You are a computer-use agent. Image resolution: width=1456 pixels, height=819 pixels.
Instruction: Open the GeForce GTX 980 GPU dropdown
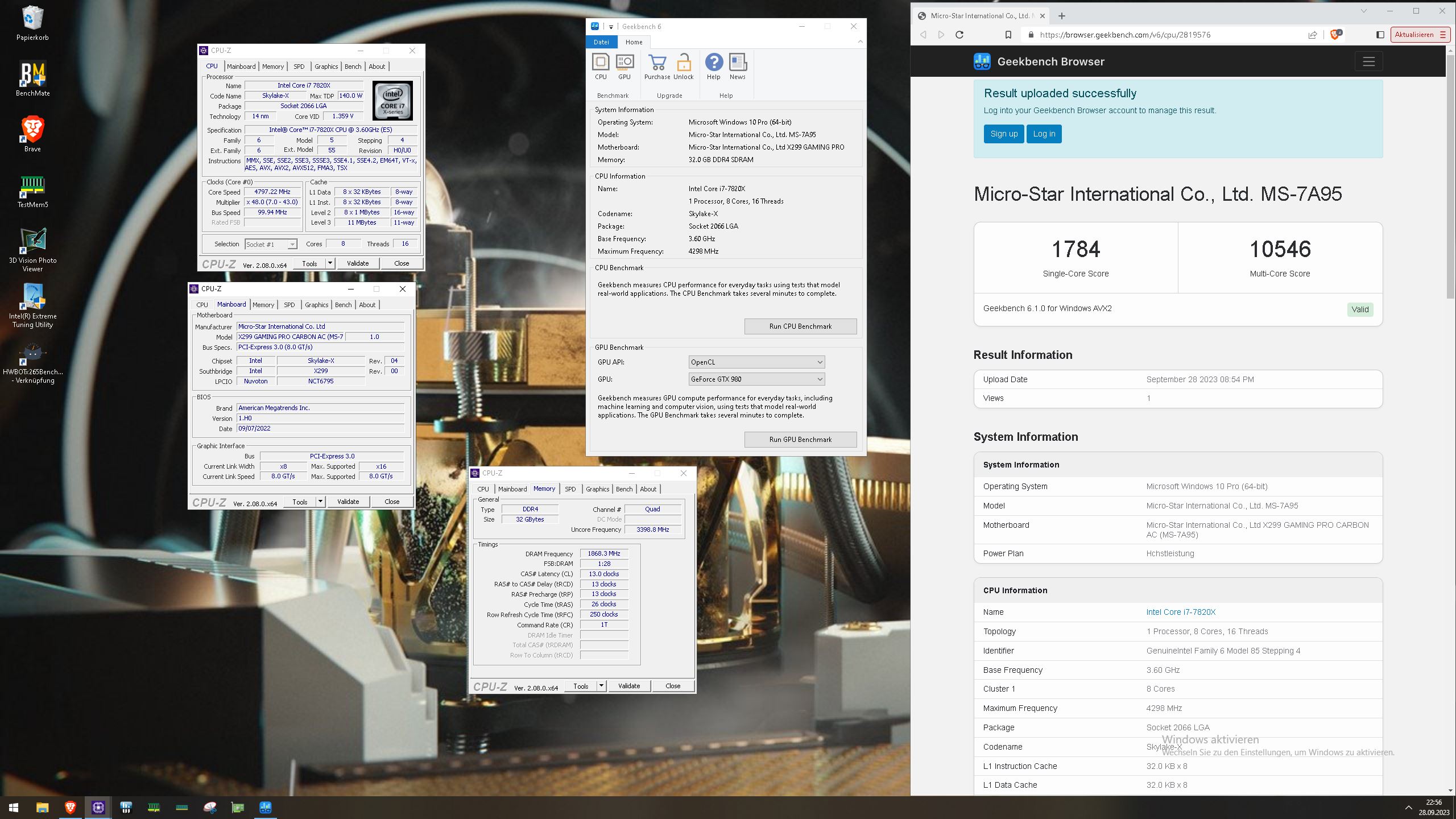point(756,379)
